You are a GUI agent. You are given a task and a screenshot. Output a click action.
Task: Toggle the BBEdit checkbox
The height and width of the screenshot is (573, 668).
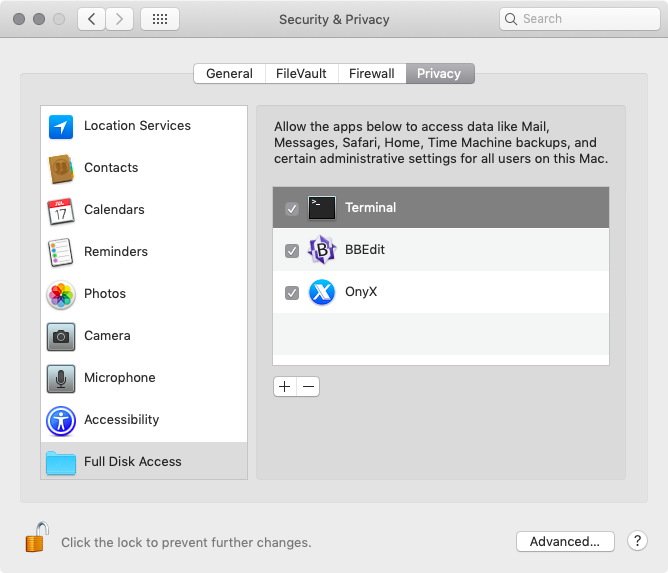coord(292,251)
